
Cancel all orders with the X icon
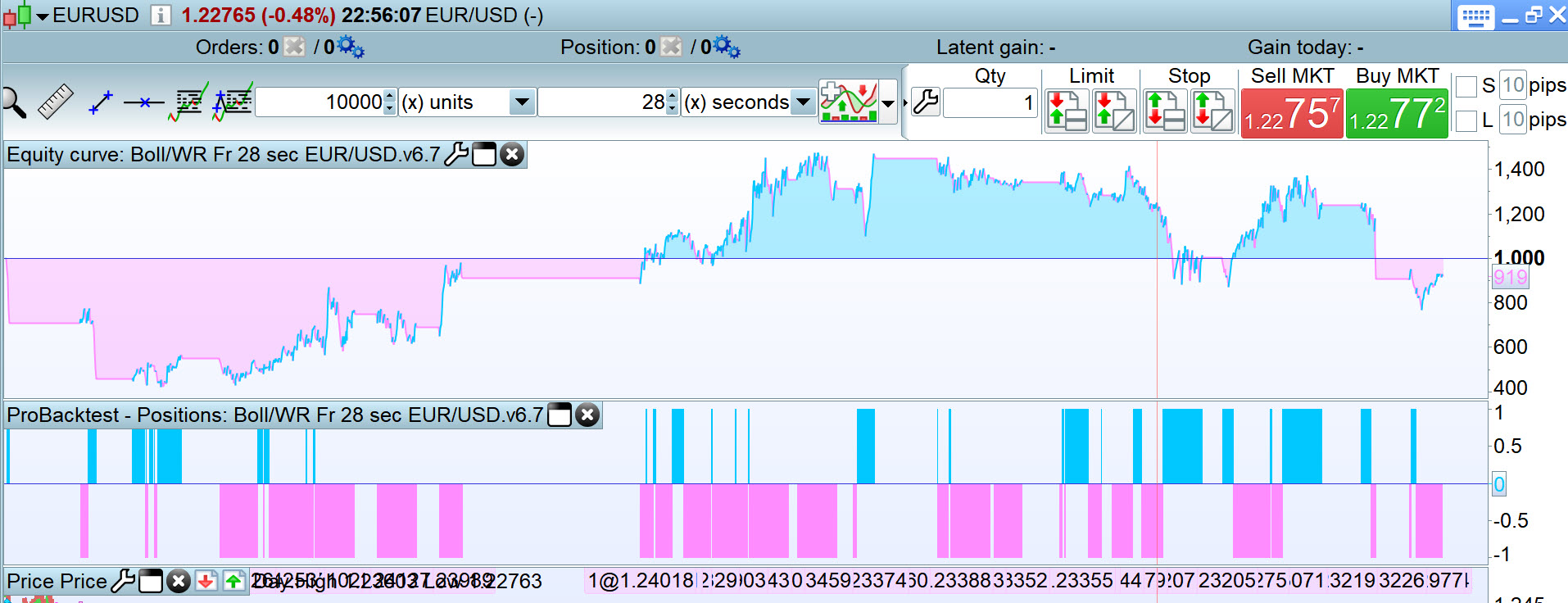294,47
